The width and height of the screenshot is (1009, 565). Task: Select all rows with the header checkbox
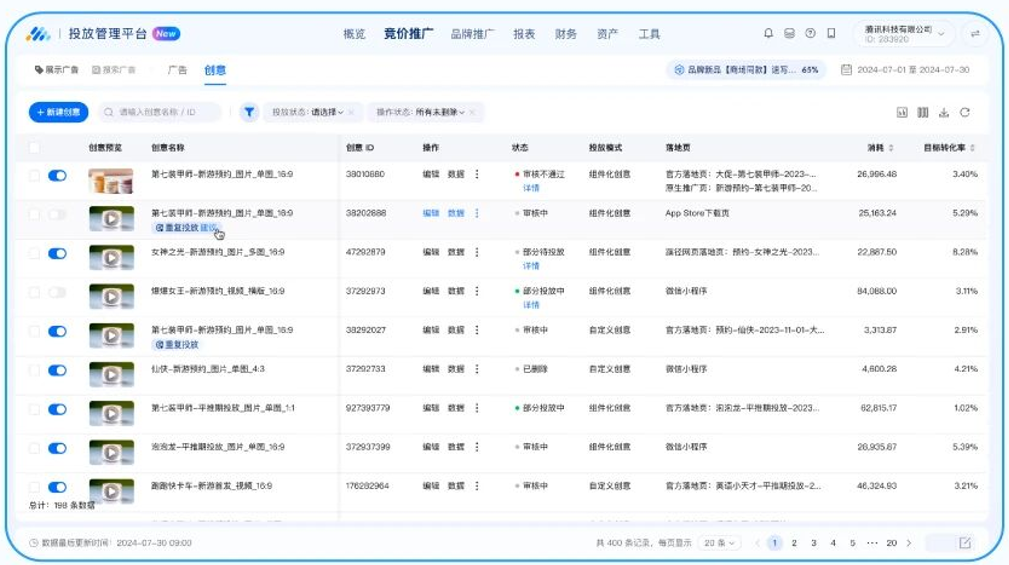click(x=35, y=148)
